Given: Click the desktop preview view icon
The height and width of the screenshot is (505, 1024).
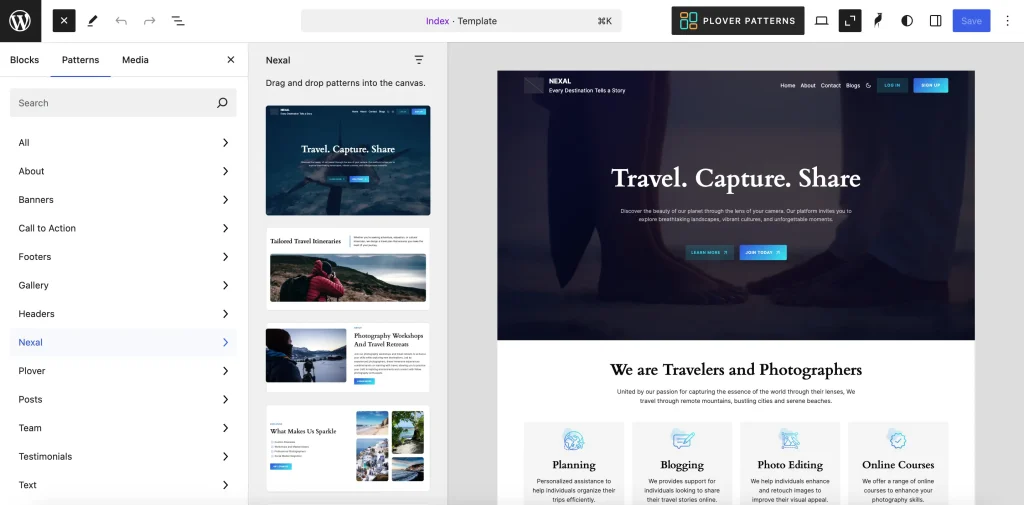Looking at the screenshot, I should pyautogui.click(x=821, y=20).
